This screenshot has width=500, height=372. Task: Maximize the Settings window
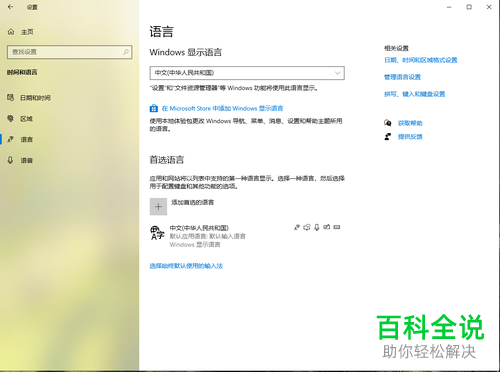pyautogui.click(x=469, y=7)
